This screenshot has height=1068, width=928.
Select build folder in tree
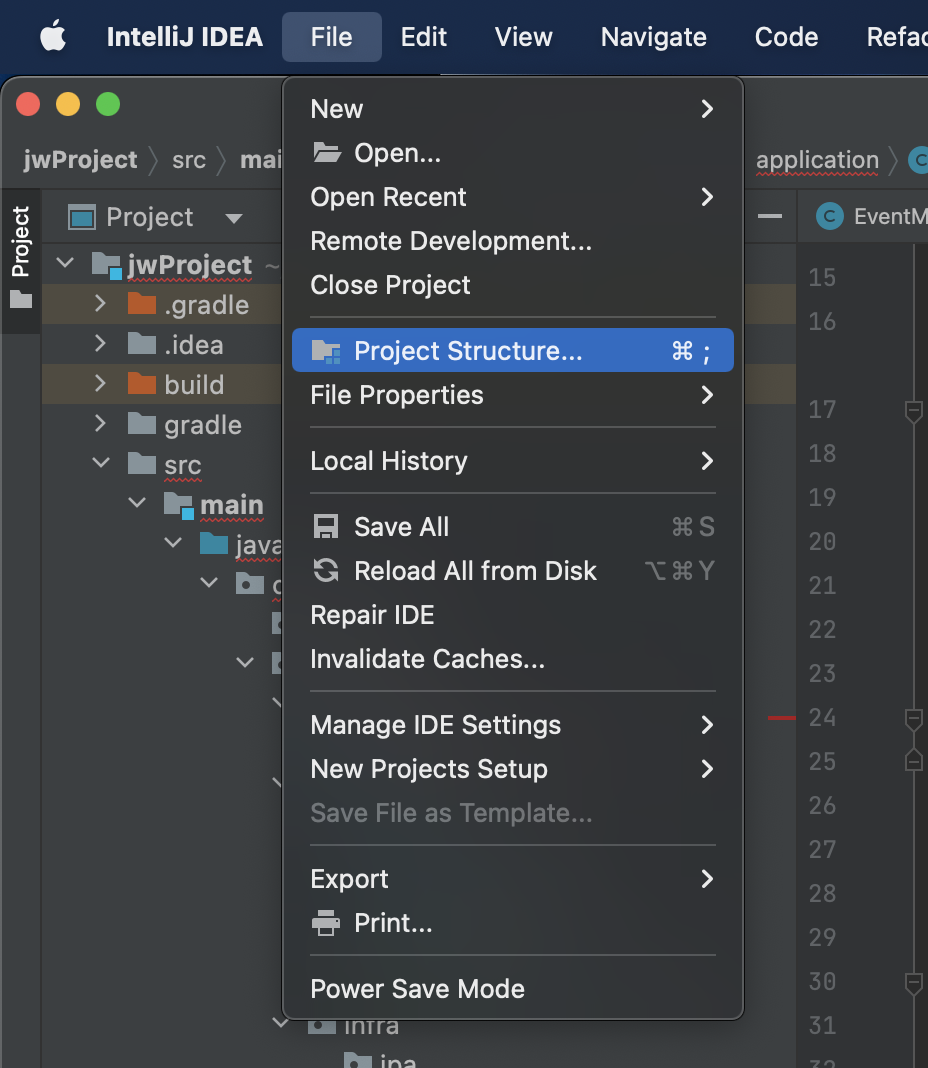194,386
